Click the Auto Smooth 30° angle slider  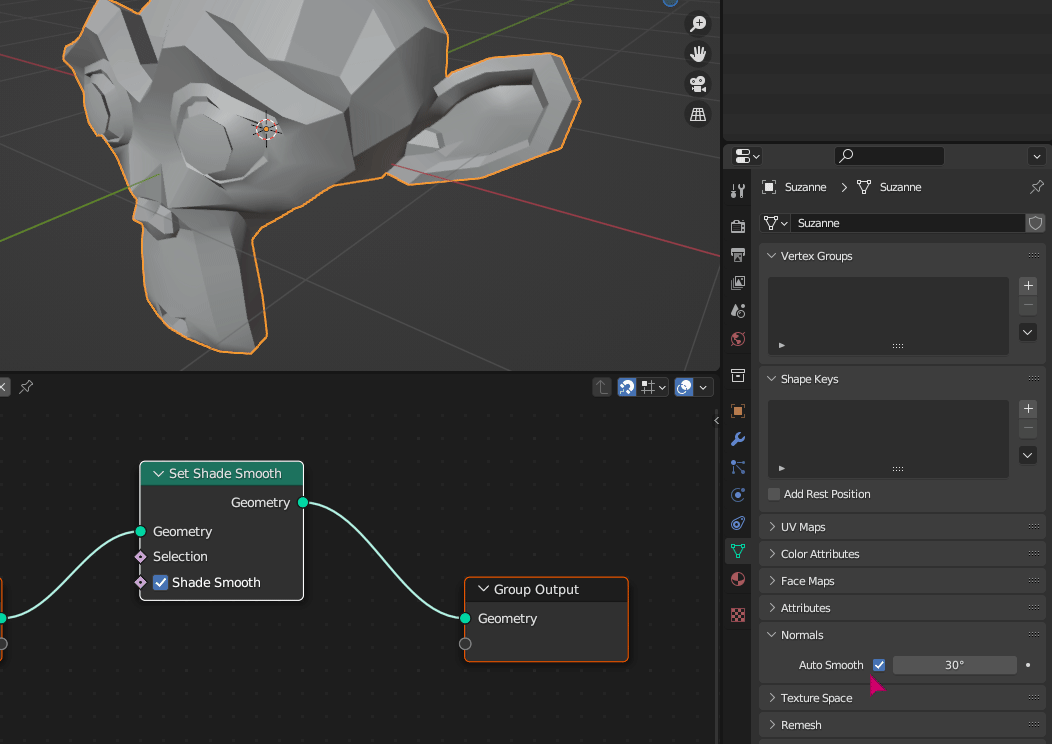pyautogui.click(x=954, y=665)
